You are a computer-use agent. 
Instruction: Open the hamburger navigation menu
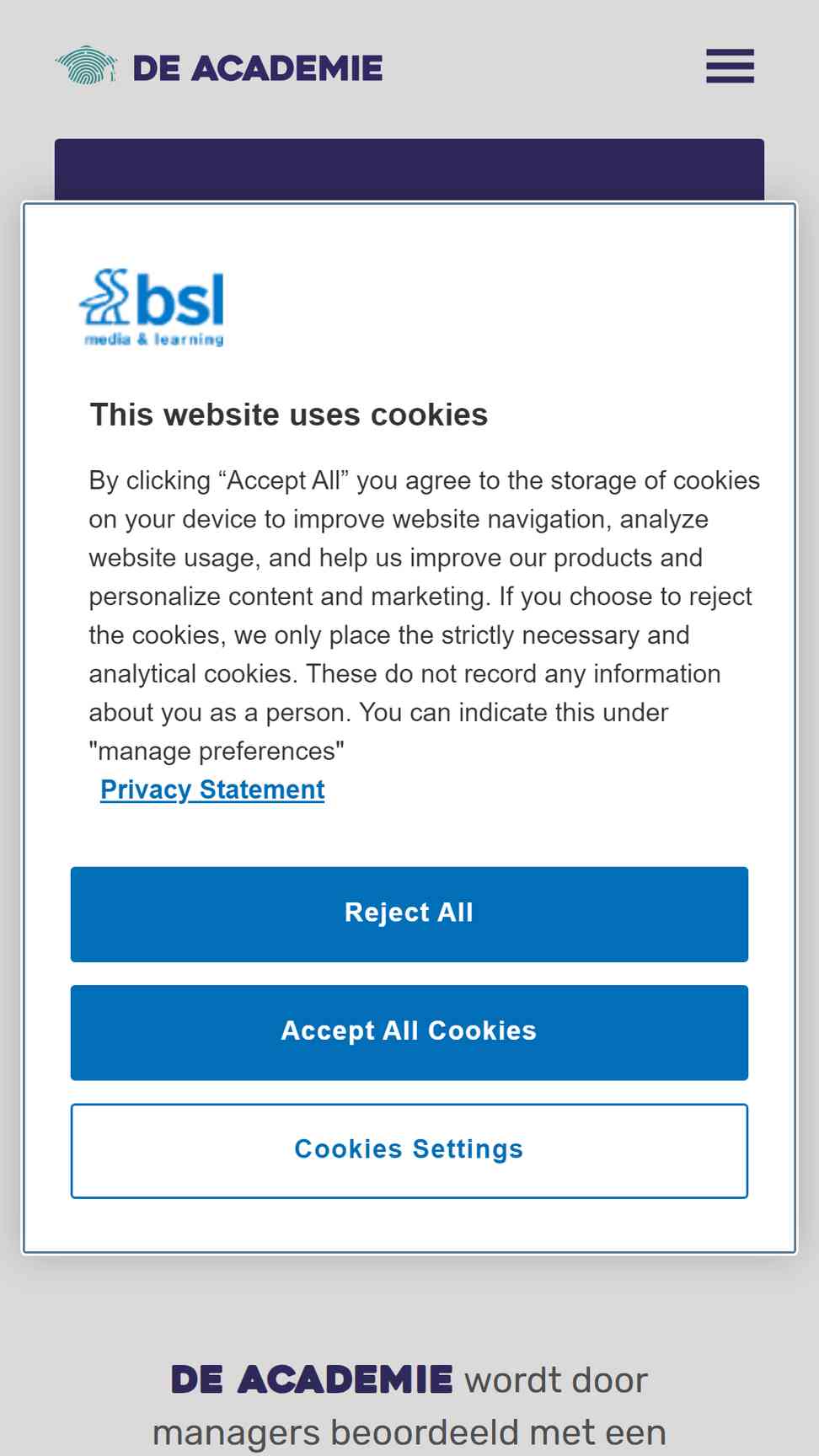[x=730, y=66]
